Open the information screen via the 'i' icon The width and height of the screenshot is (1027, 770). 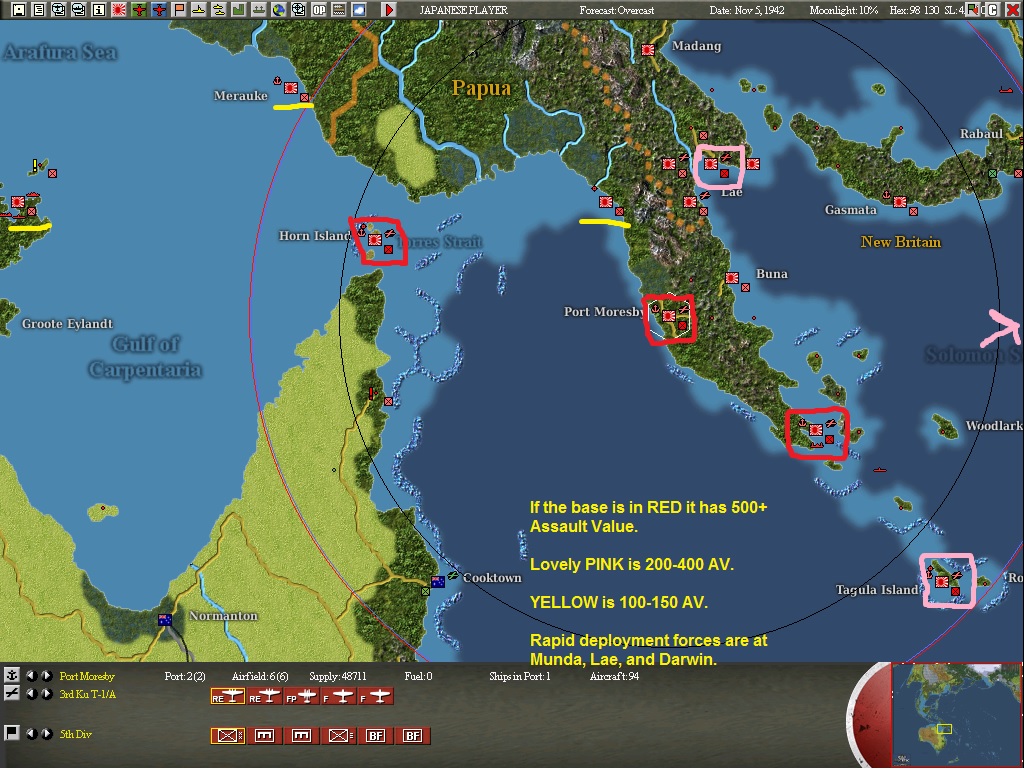coord(97,10)
